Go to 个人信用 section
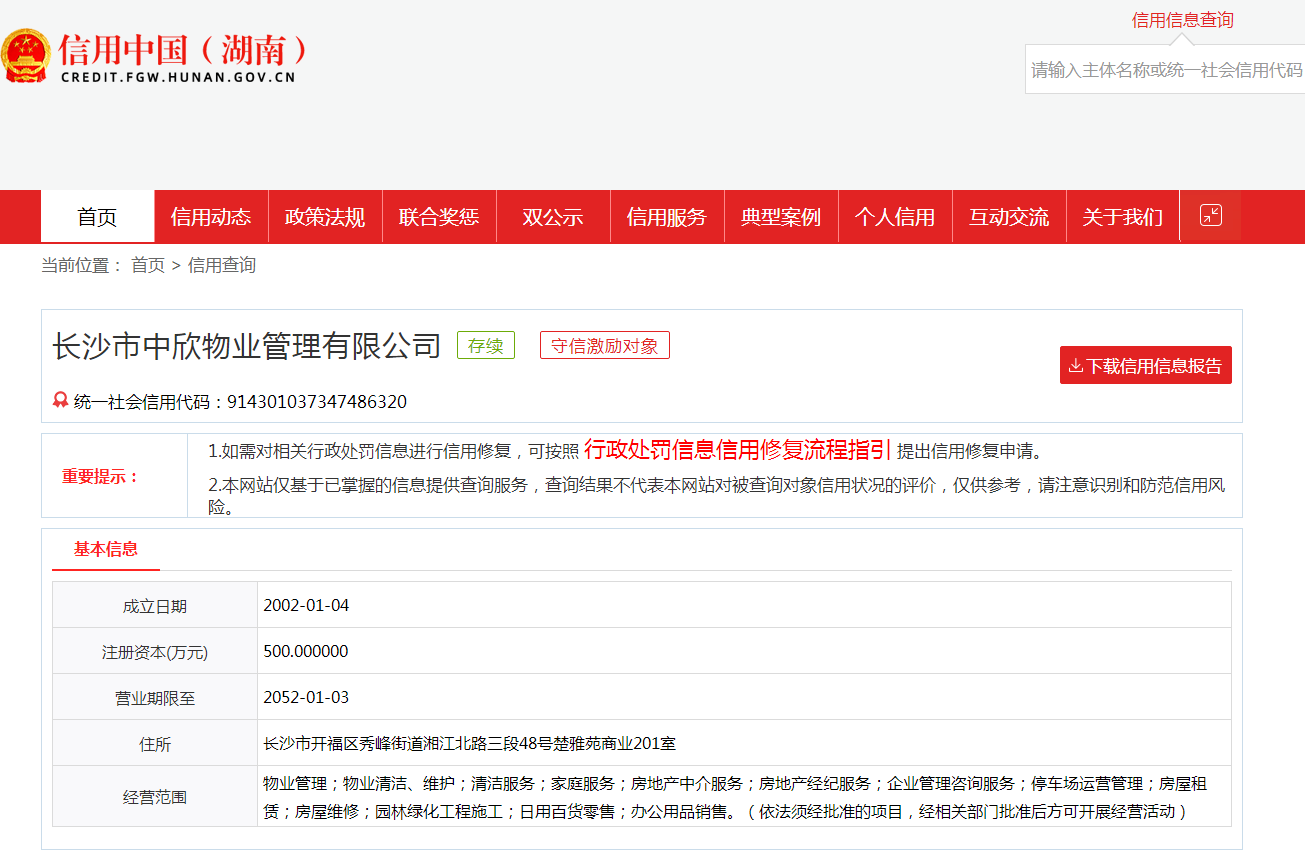The width and height of the screenshot is (1305, 855). point(895,217)
